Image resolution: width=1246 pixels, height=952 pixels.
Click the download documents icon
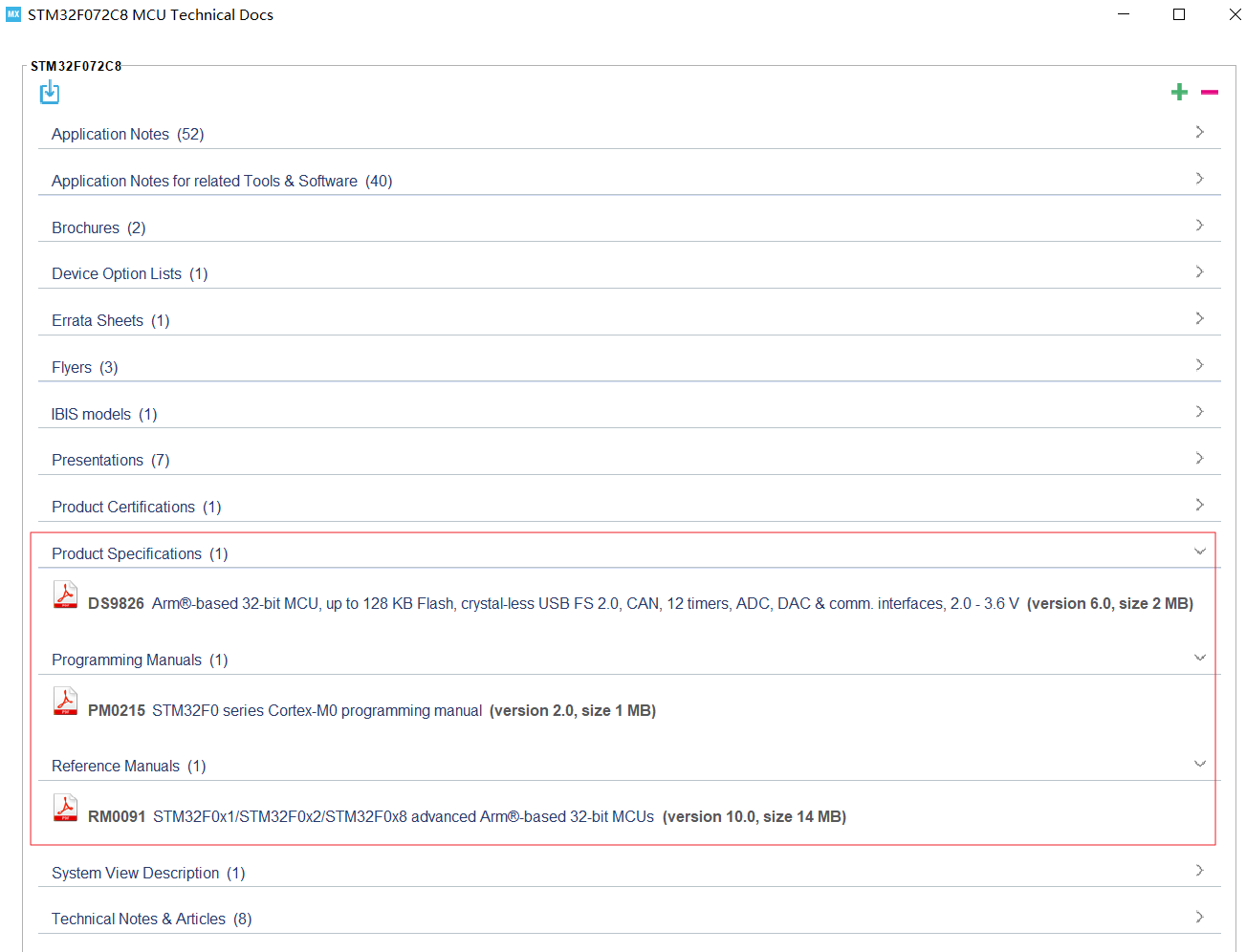pos(50,93)
